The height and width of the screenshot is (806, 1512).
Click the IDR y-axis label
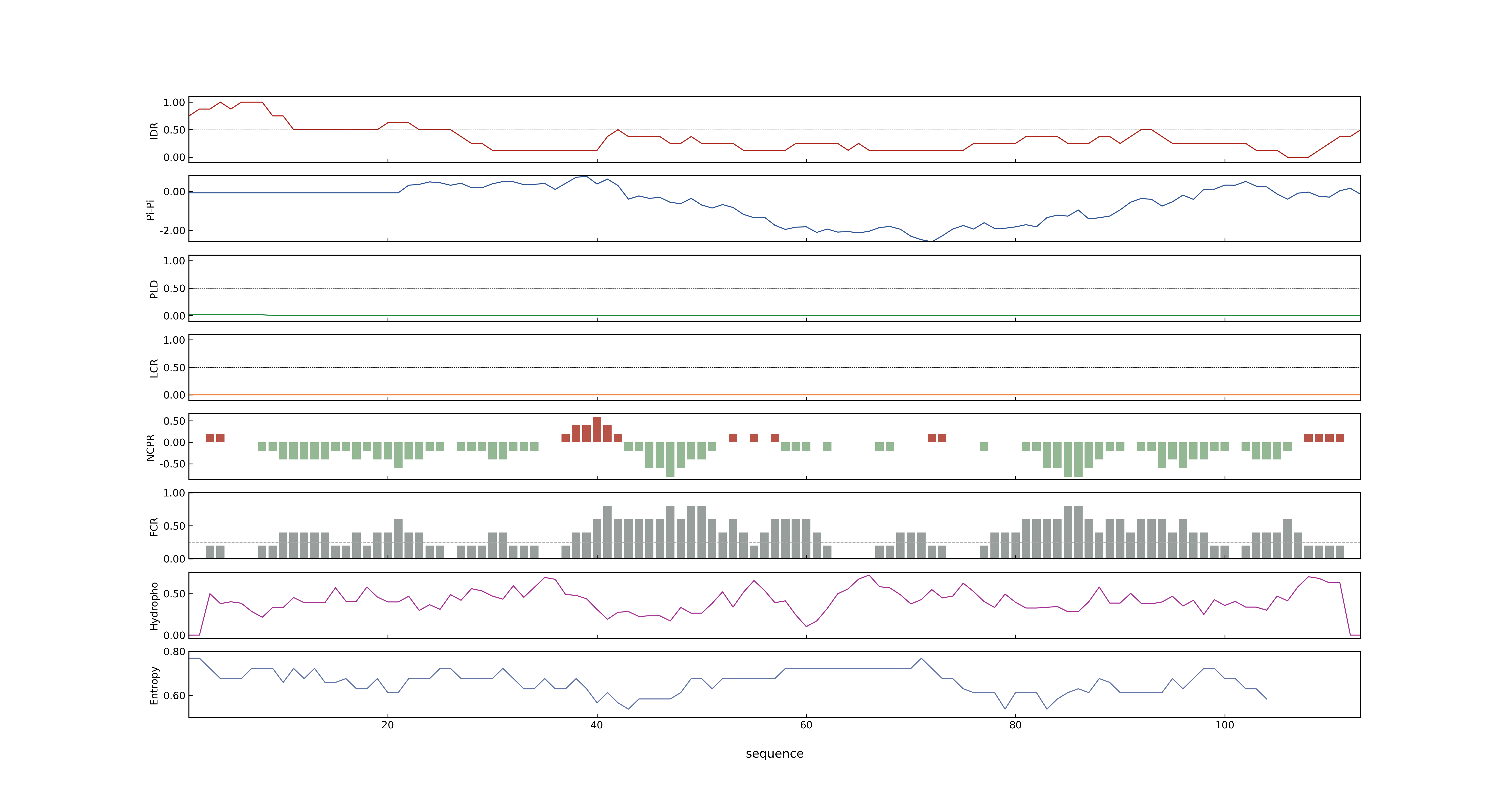coord(154,130)
